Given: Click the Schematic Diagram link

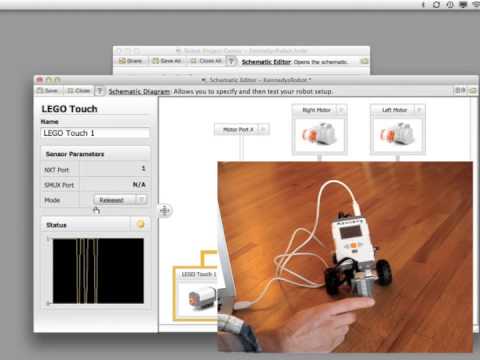Looking at the screenshot, I should 139,92.
